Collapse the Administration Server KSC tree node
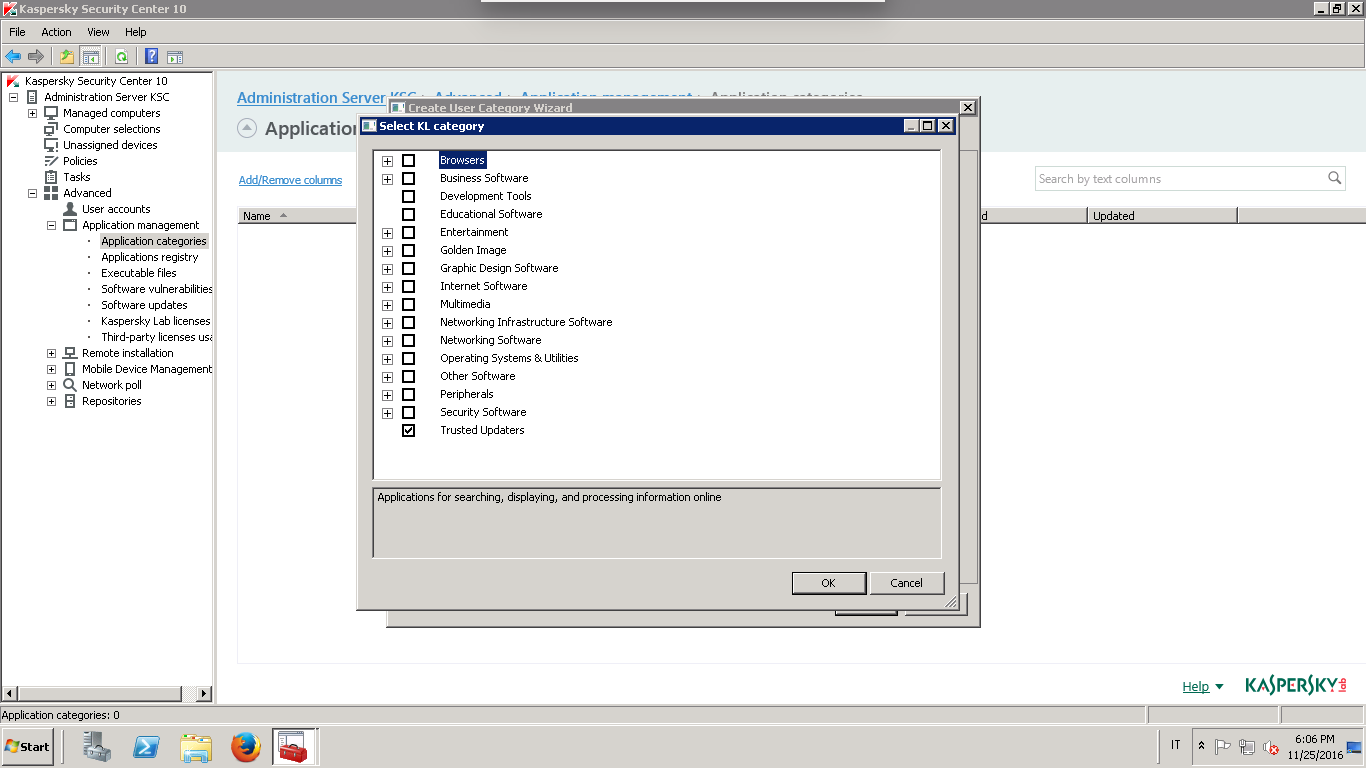The image size is (1366, 768). pyautogui.click(x=13, y=97)
